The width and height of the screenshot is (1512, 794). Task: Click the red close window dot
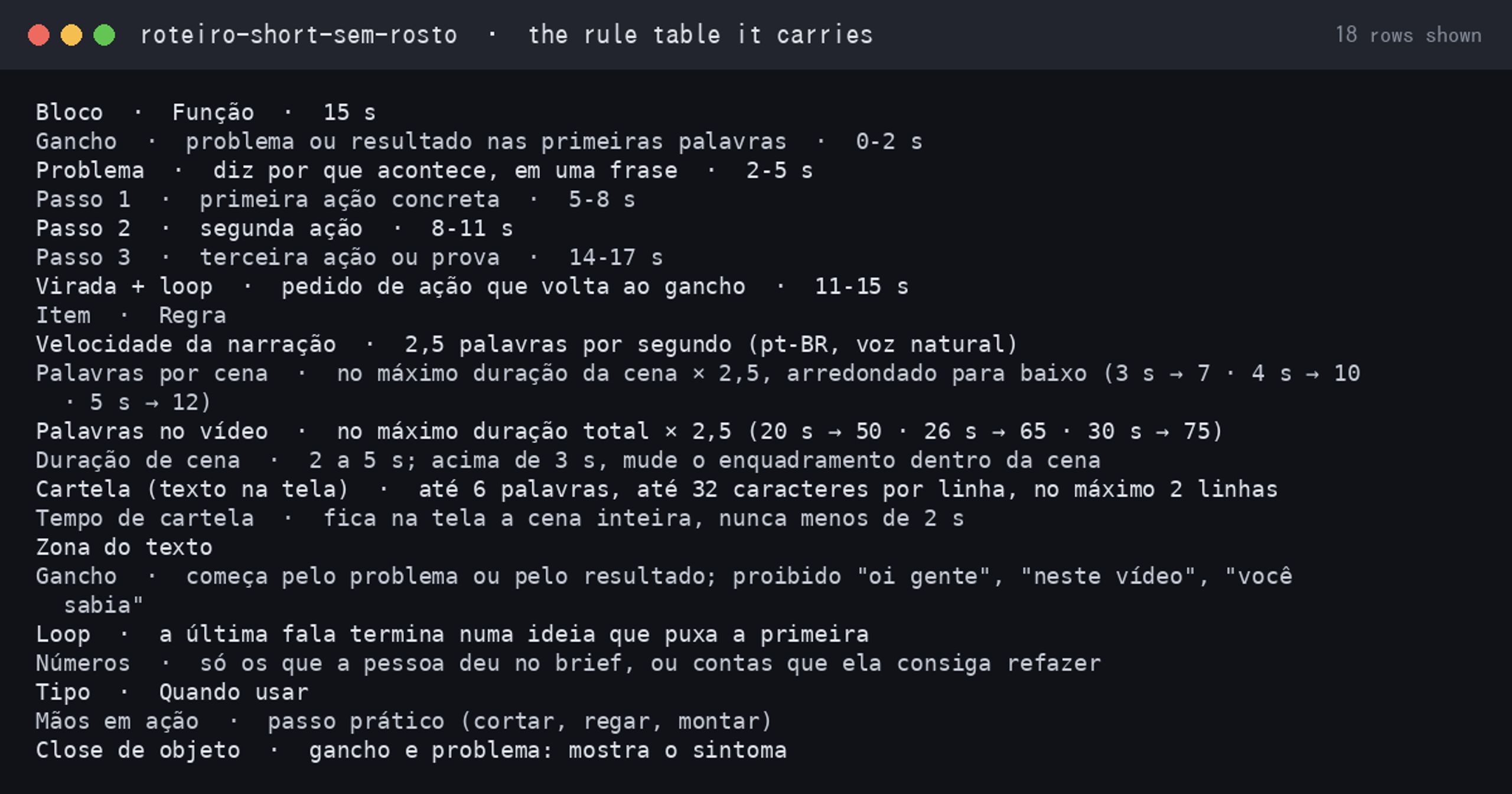(x=38, y=35)
